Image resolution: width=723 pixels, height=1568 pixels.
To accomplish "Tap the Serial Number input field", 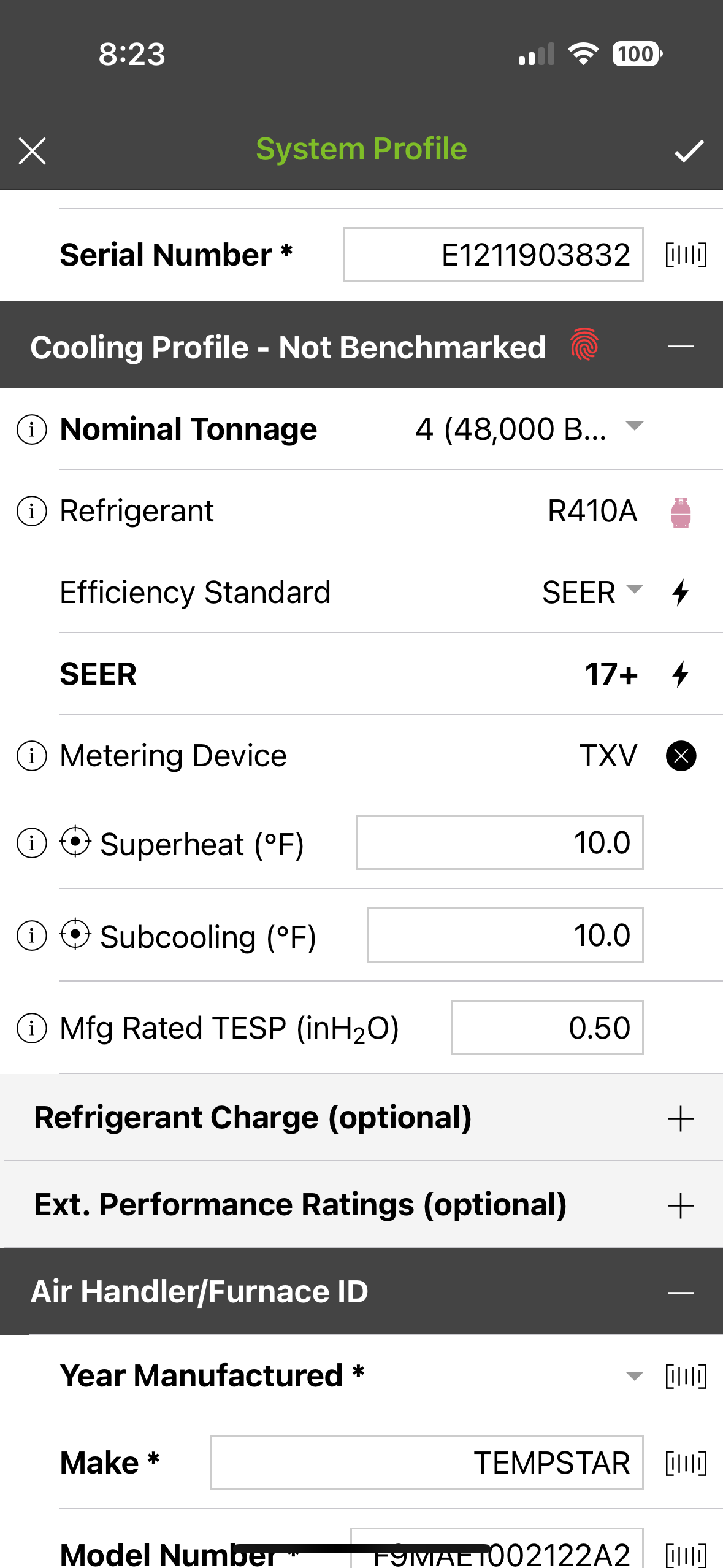I will click(x=493, y=255).
